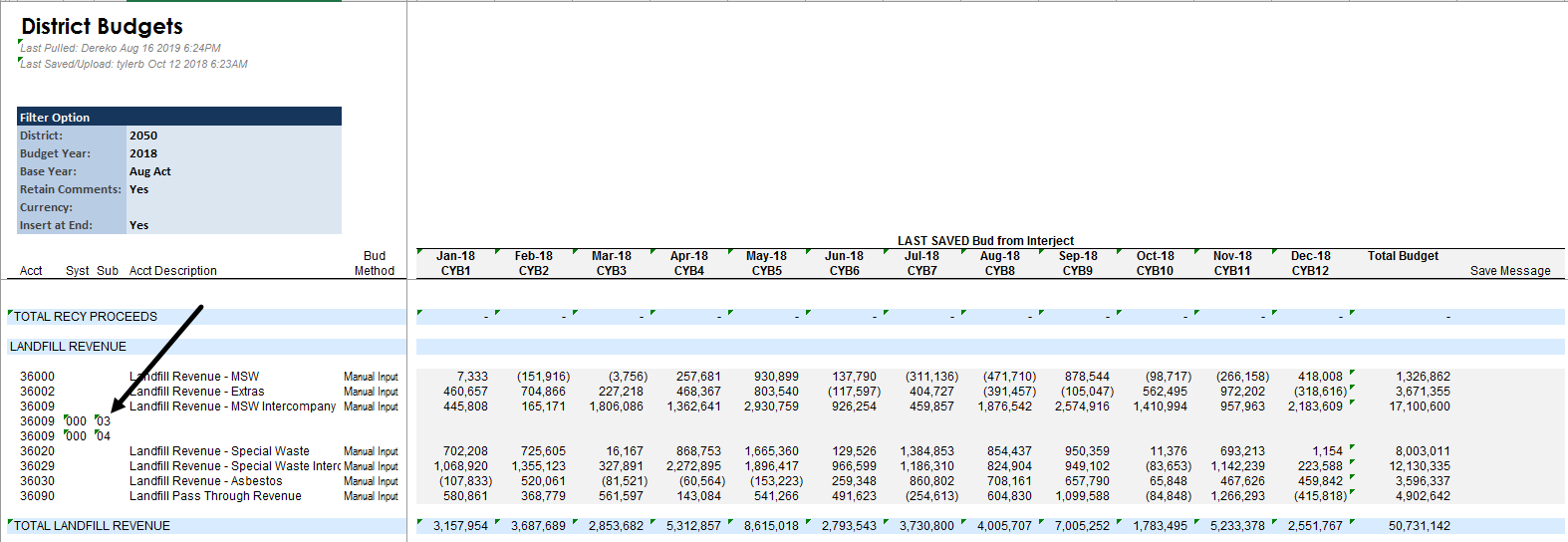Select the Last Pulled timestamp cell
Screen dimensions: 1568x542
click(121, 48)
